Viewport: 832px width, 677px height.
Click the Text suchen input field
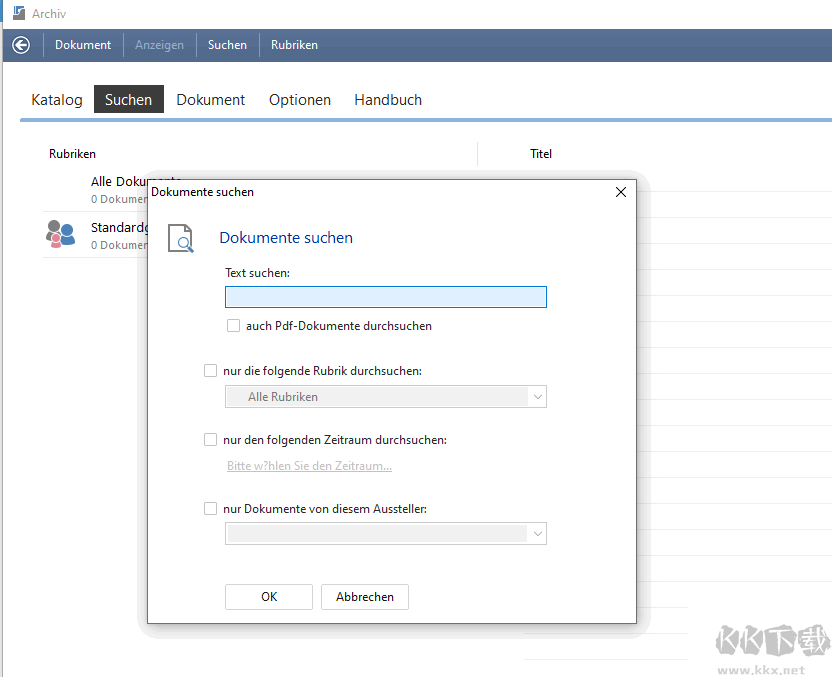(385, 297)
